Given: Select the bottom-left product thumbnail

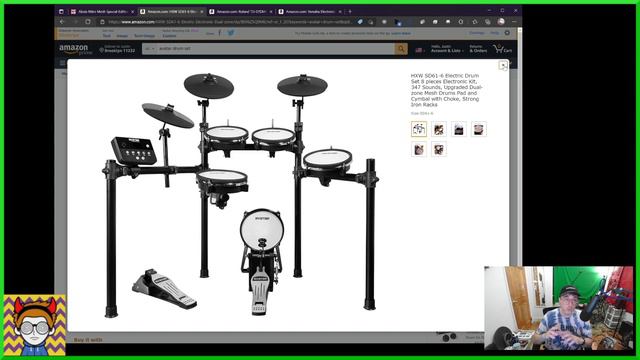Looking at the screenshot, I should click(419, 149).
